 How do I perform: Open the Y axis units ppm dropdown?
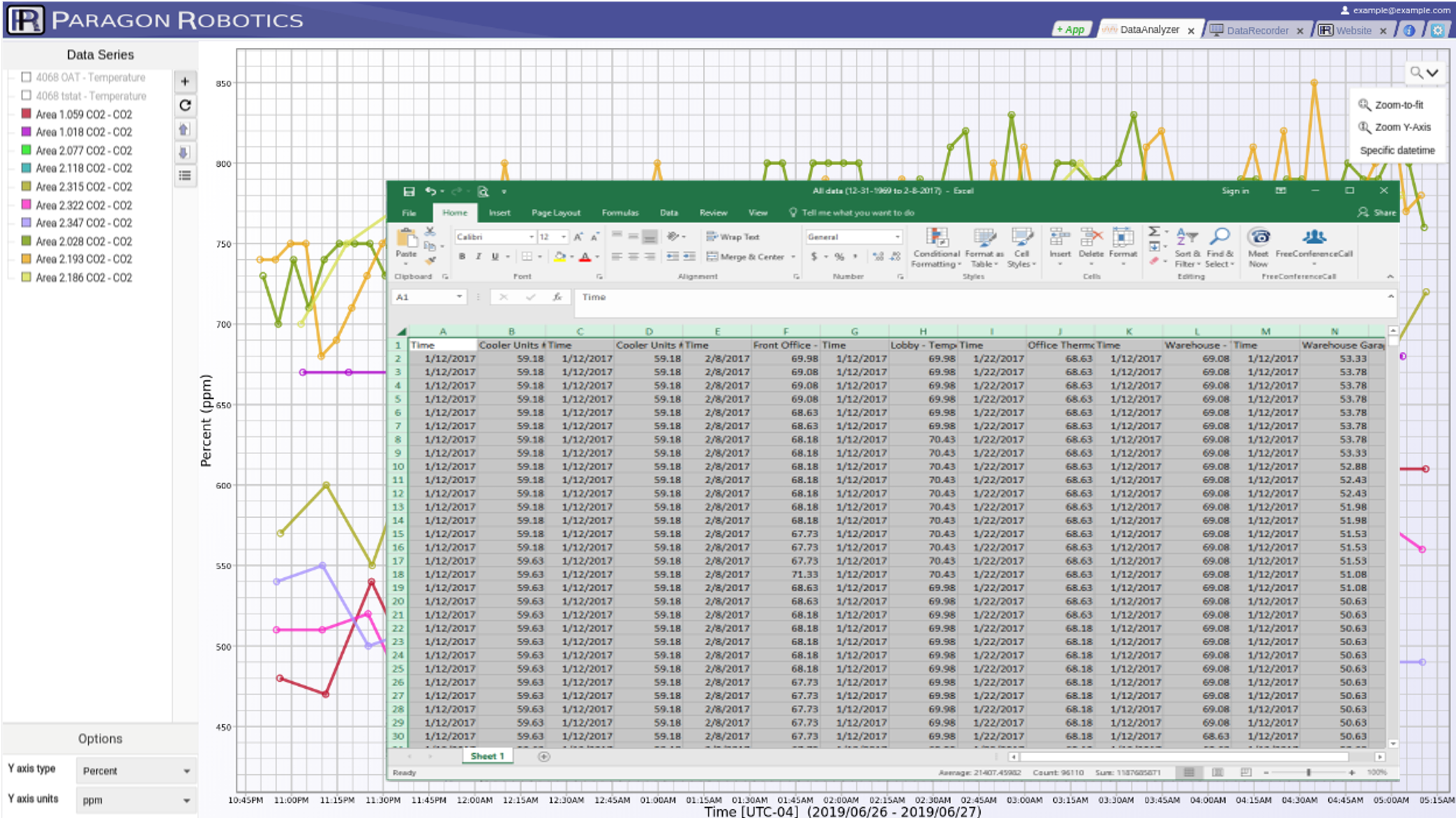tap(136, 800)
